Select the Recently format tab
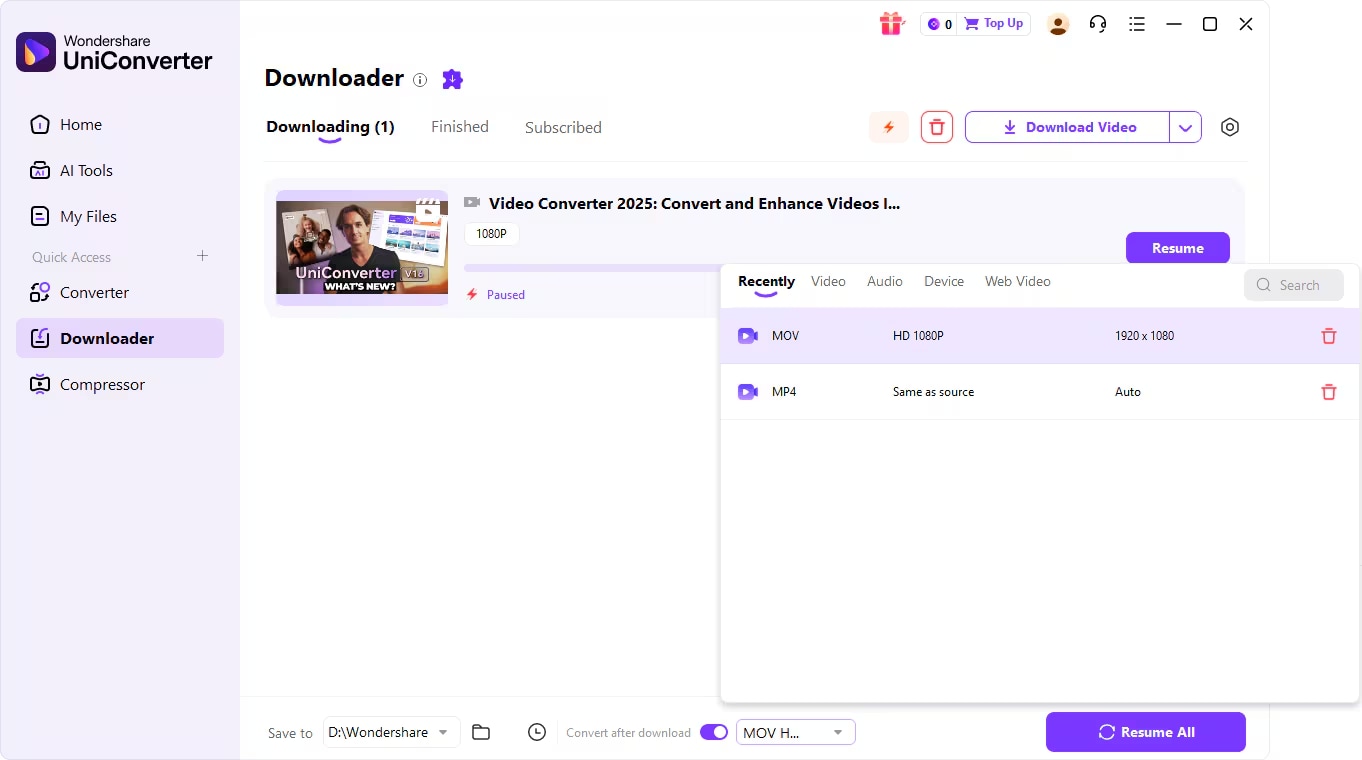 coord(766,282)
